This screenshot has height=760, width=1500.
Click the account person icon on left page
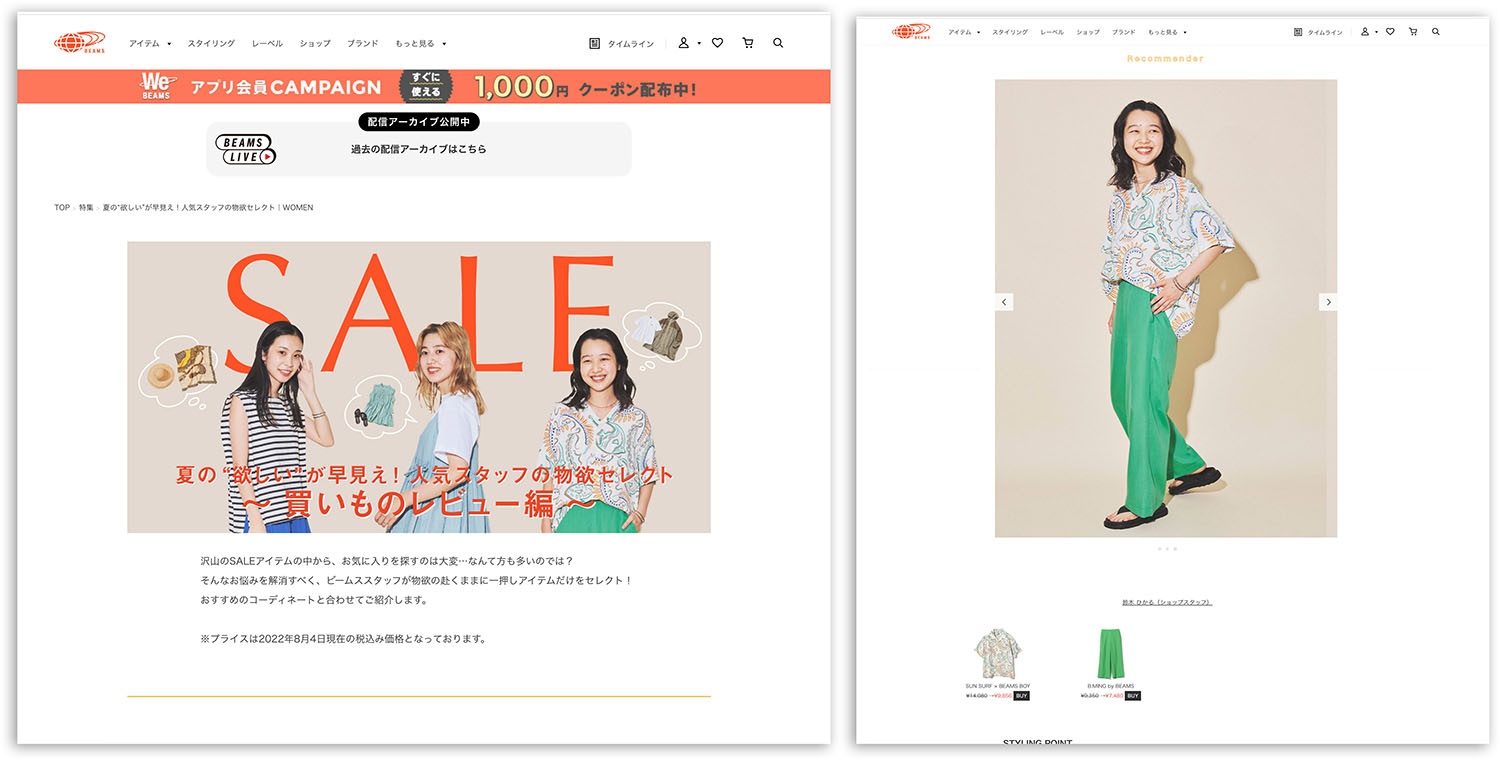(x=684, y=43)
